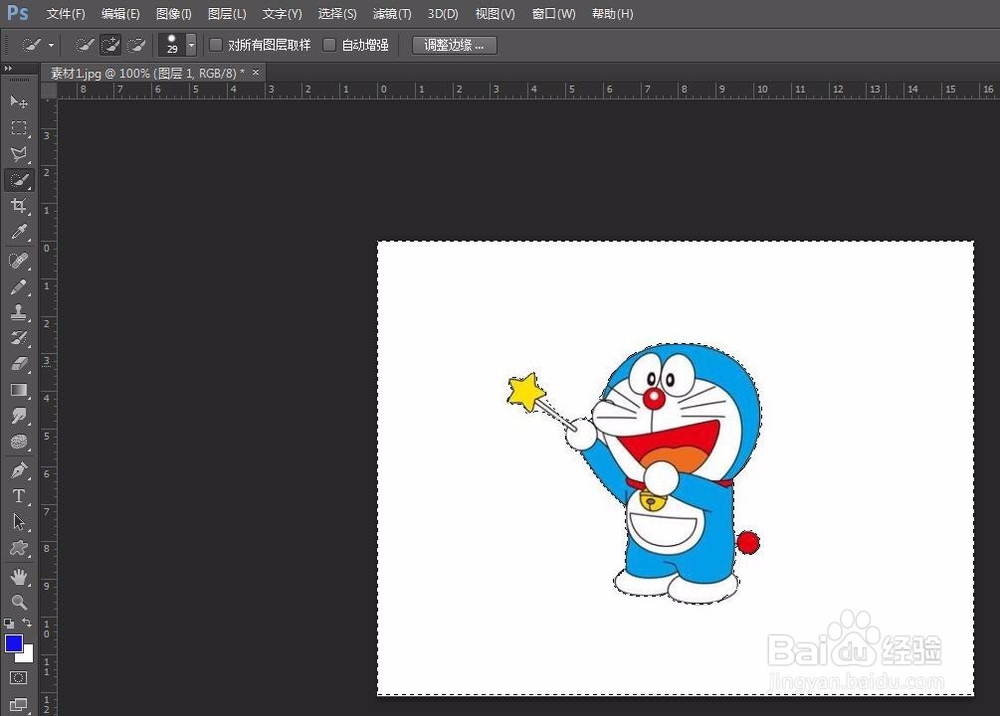Open the 窗口(W) menu
This screenshot has height=716, width=1000.
pyautogui.click(x=554, y=13)
